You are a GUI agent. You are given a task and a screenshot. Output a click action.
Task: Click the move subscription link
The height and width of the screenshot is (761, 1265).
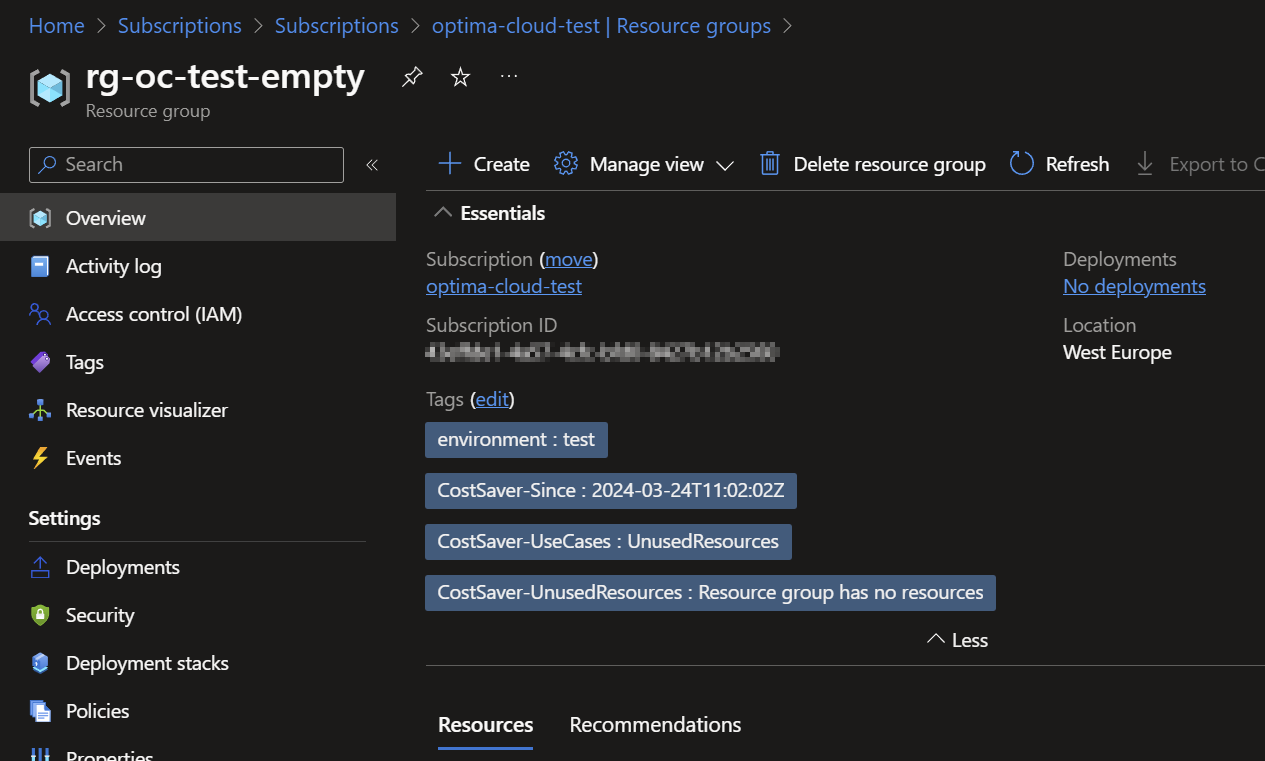click(568, 259)
